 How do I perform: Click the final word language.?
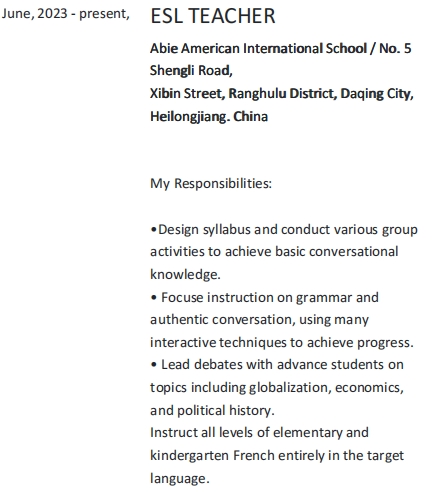pos(180,479)
